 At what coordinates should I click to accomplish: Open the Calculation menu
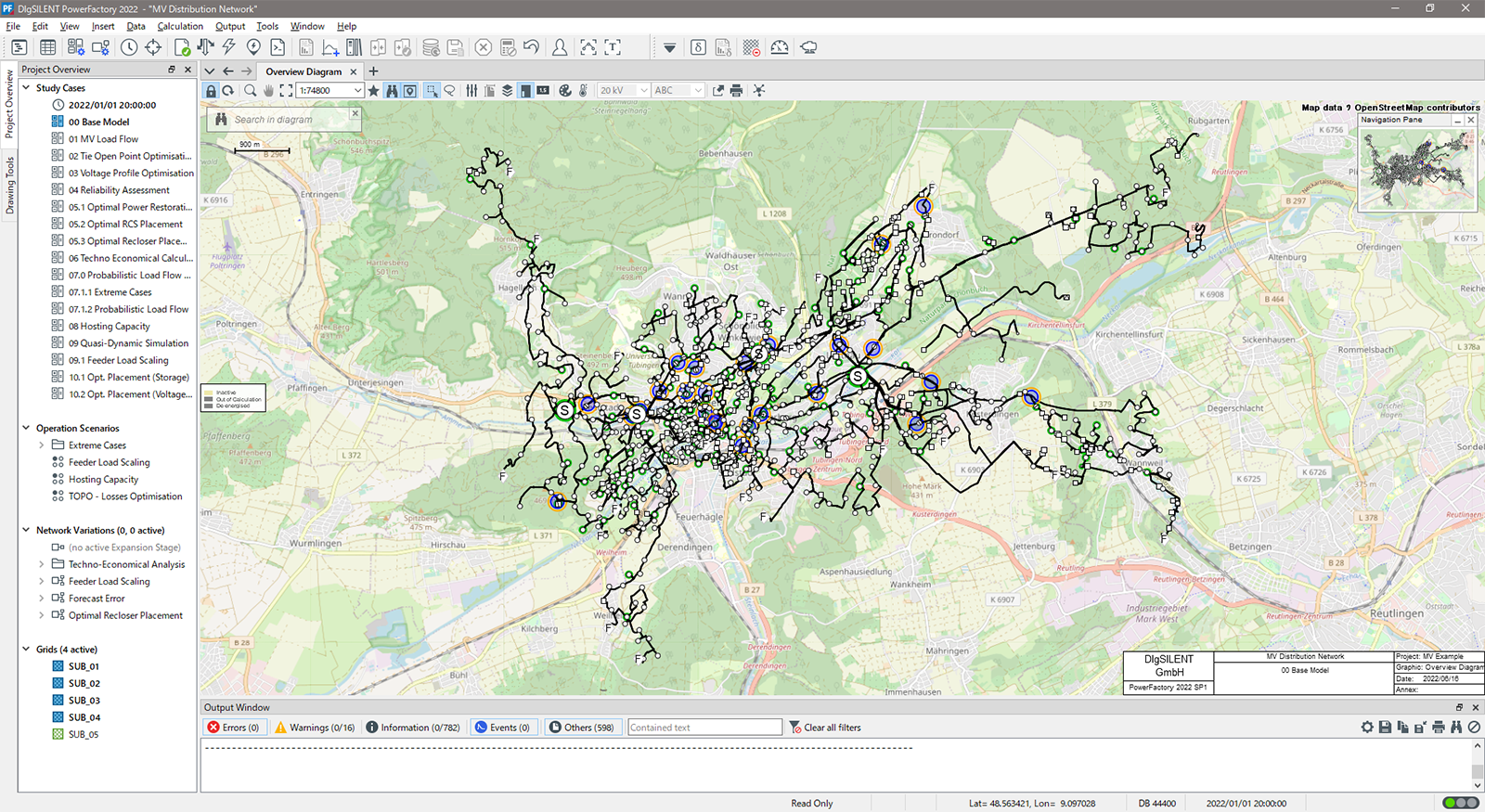click(180, 26)
